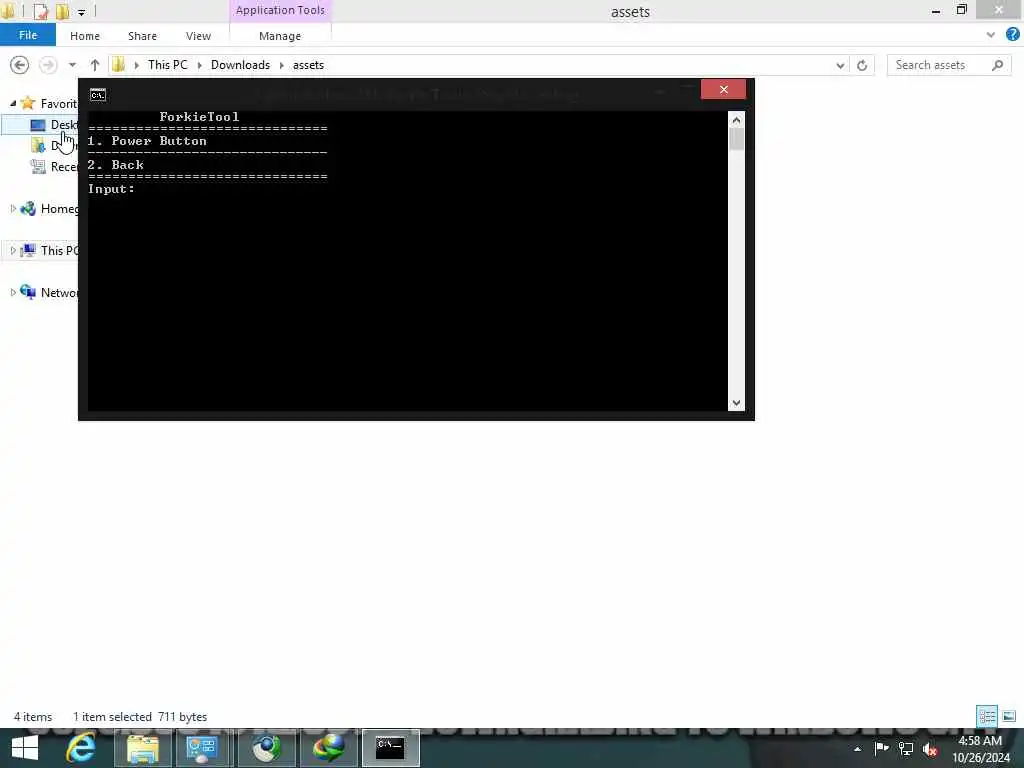Screen dimensions: 1024x768
Task: Refresh the assets folder
Action: pyautogui.click(x=862, y=65)
